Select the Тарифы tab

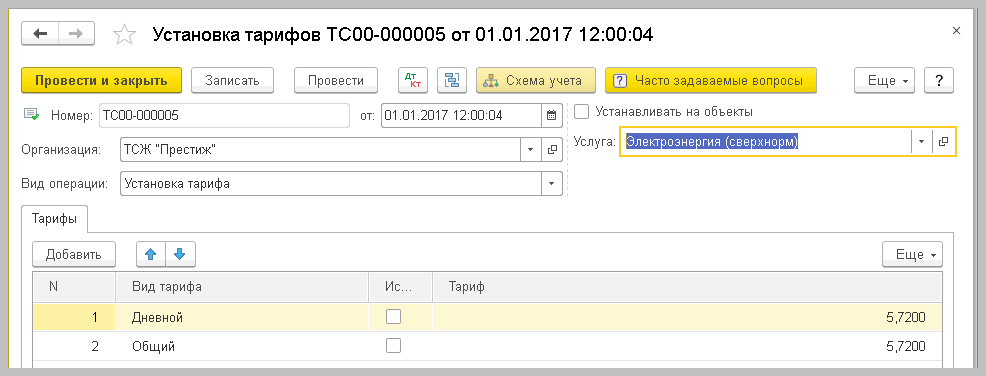54,219
